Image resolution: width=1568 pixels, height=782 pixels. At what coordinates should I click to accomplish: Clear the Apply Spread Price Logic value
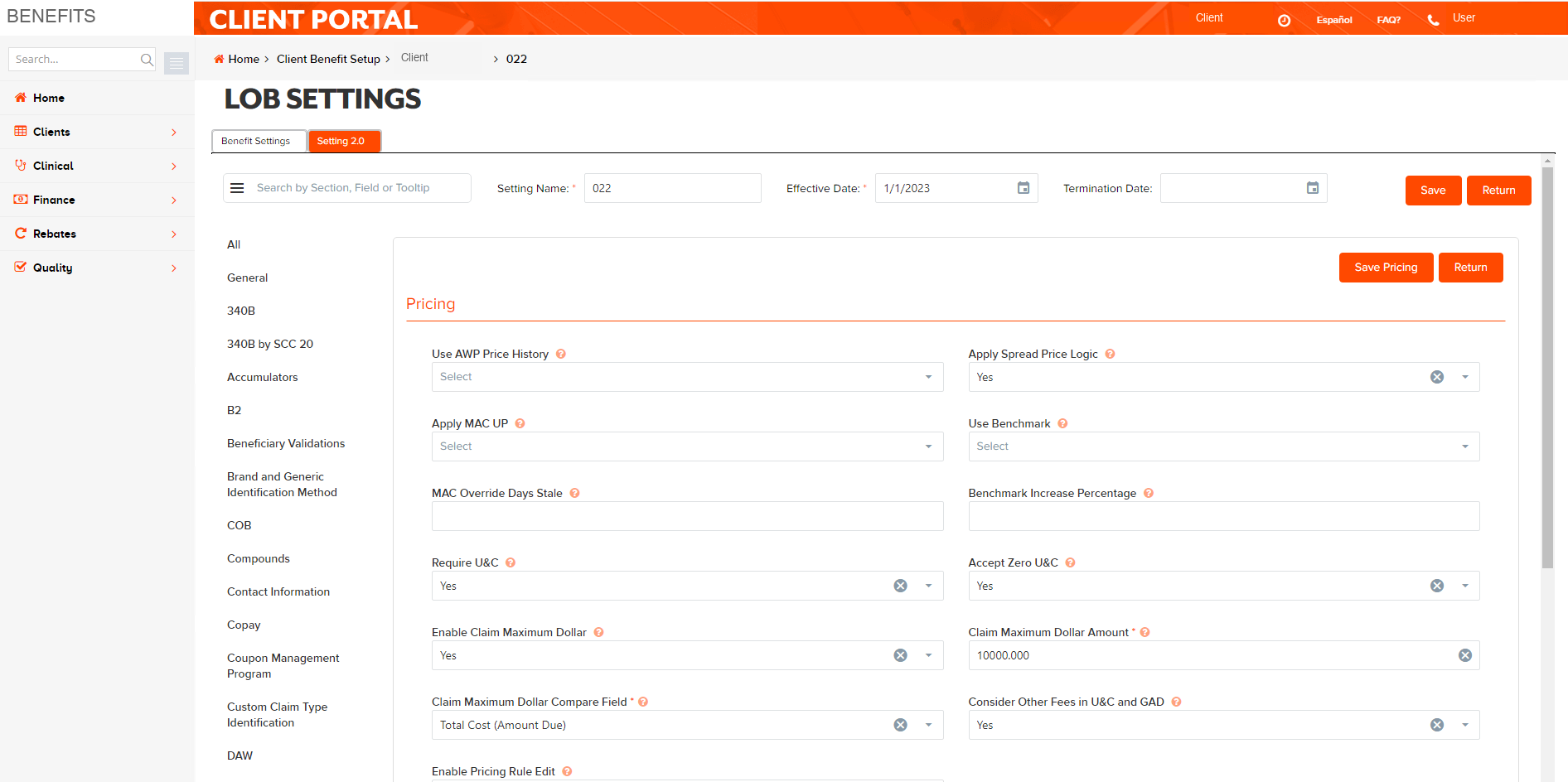pos(1437,377)
